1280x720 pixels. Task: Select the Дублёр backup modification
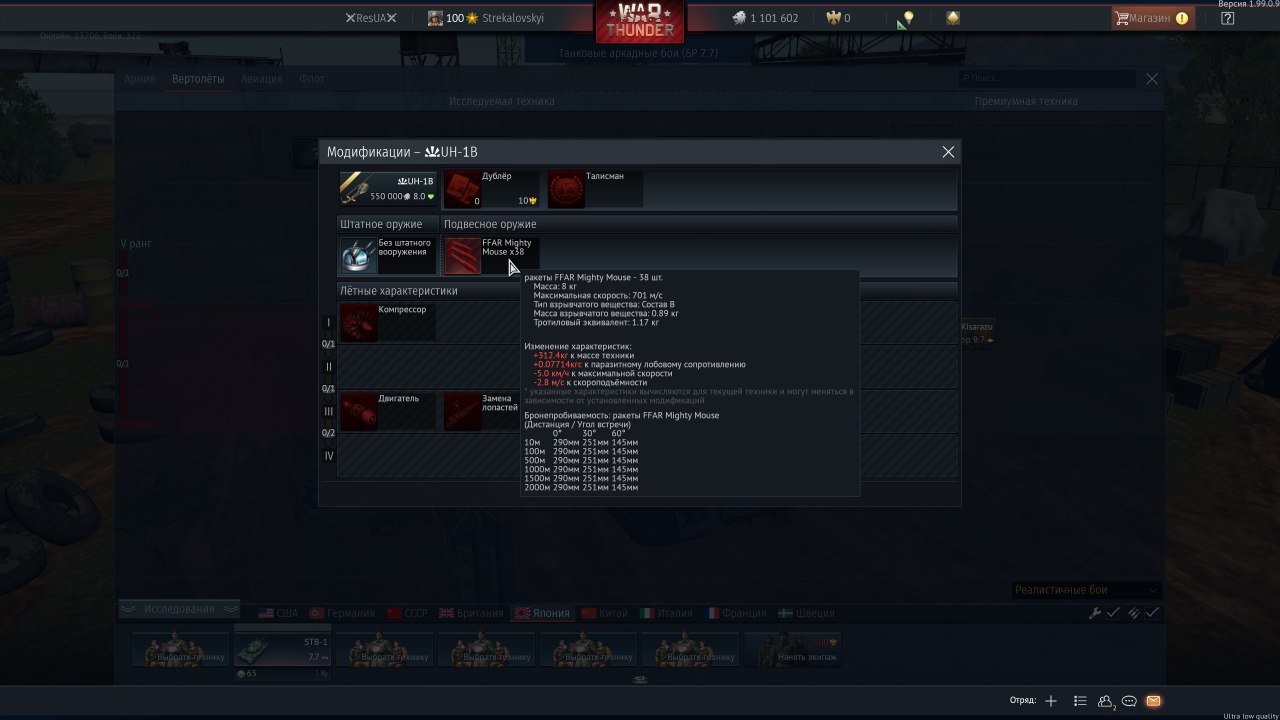click(491, 188)
